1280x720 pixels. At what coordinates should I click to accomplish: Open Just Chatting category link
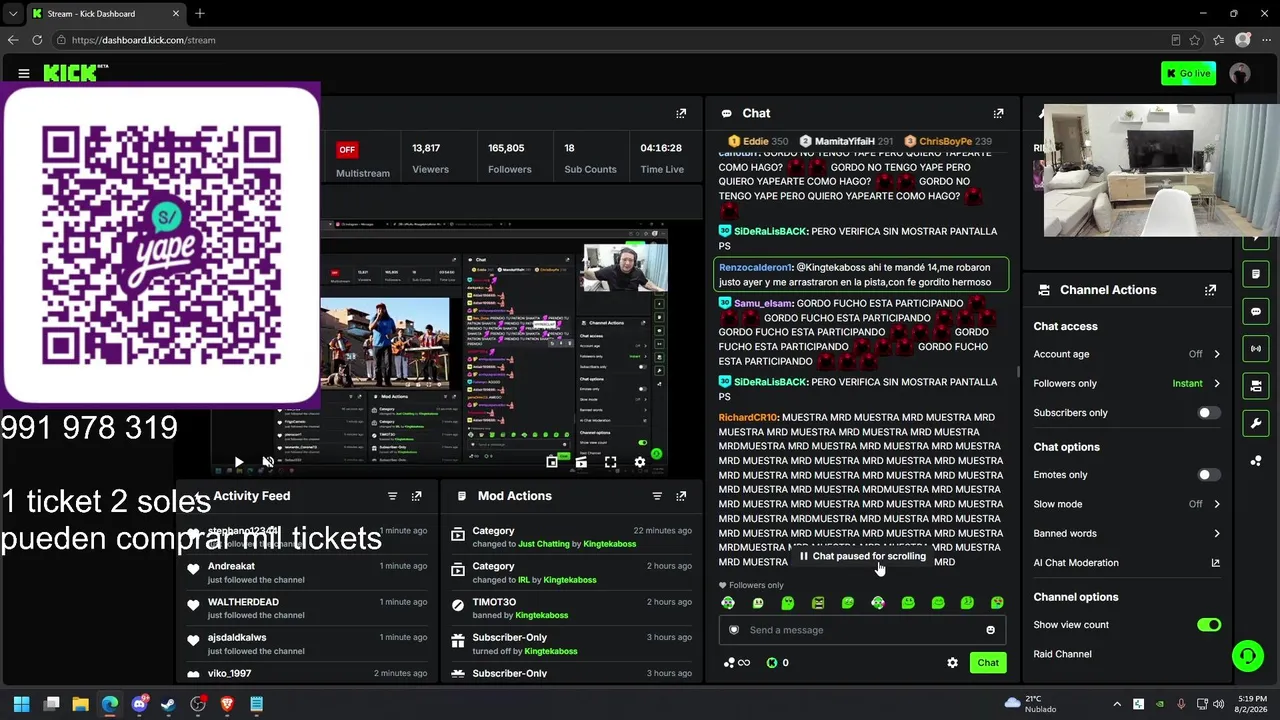[x=544, y=544]
